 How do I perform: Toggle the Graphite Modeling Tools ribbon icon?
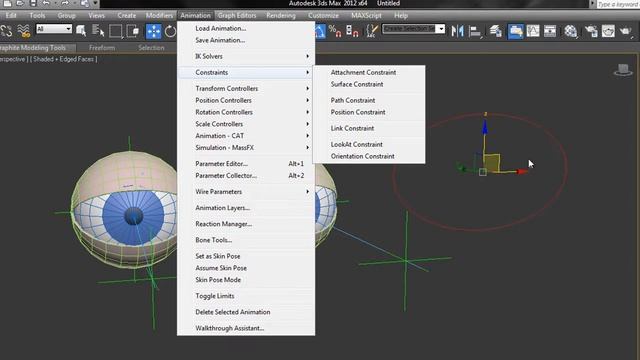click(516, 31)
